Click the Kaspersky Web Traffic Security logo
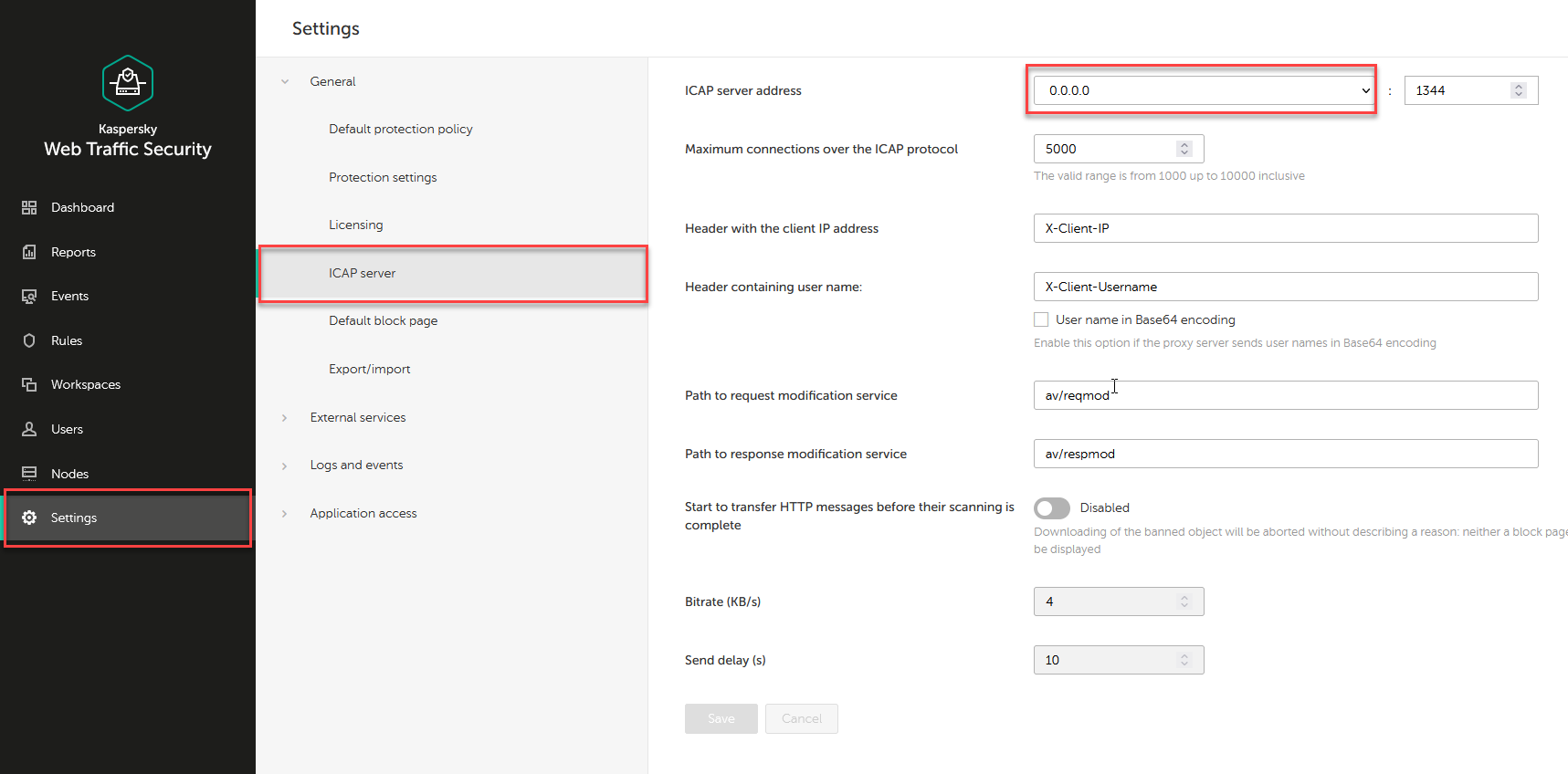The image size is (1568, 774). pyautogui.click(x=128, y=83)
